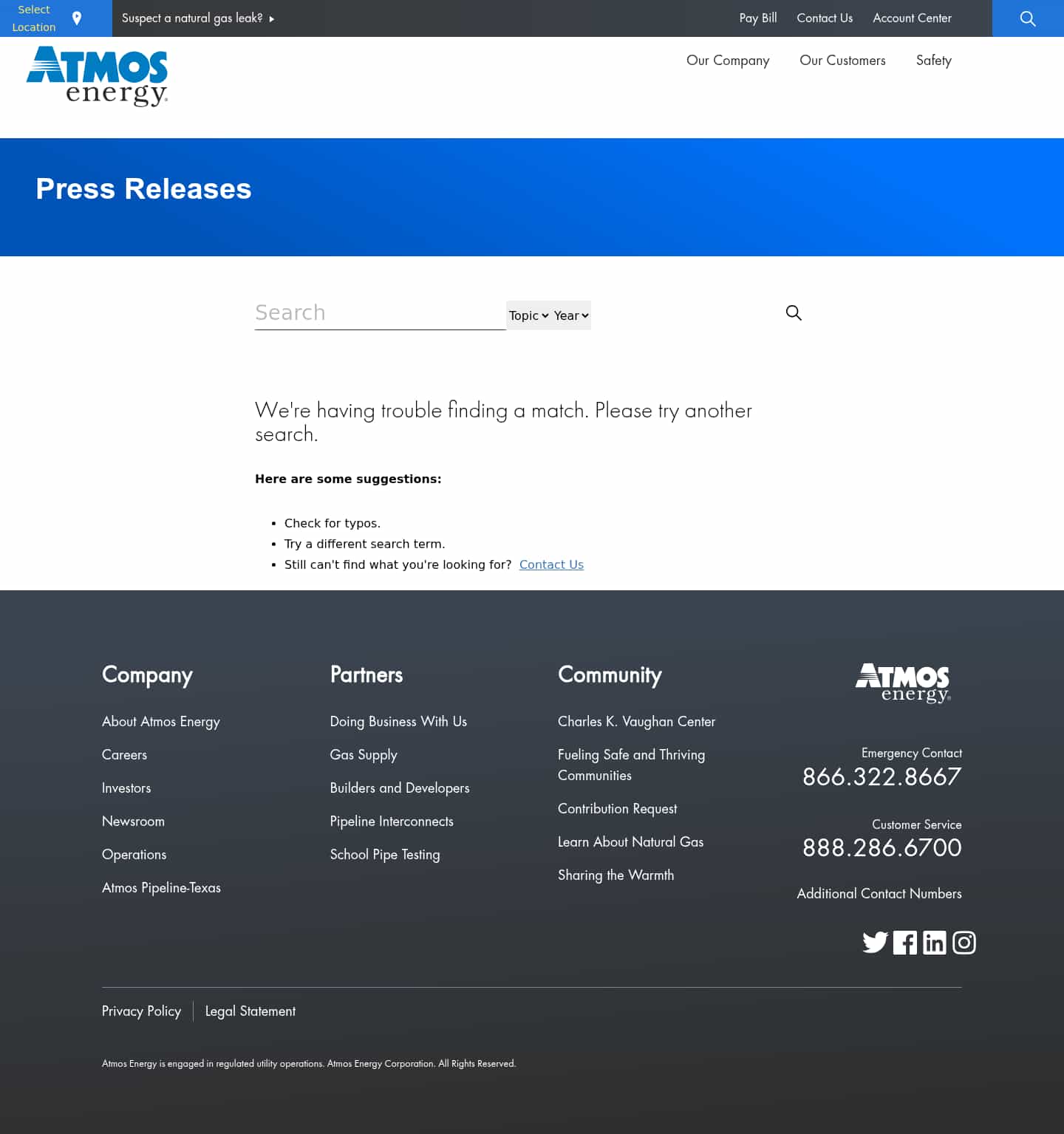Open the Privacy Policy link
Viewport: 1064px width, 1134px height.
[141, 1011]
